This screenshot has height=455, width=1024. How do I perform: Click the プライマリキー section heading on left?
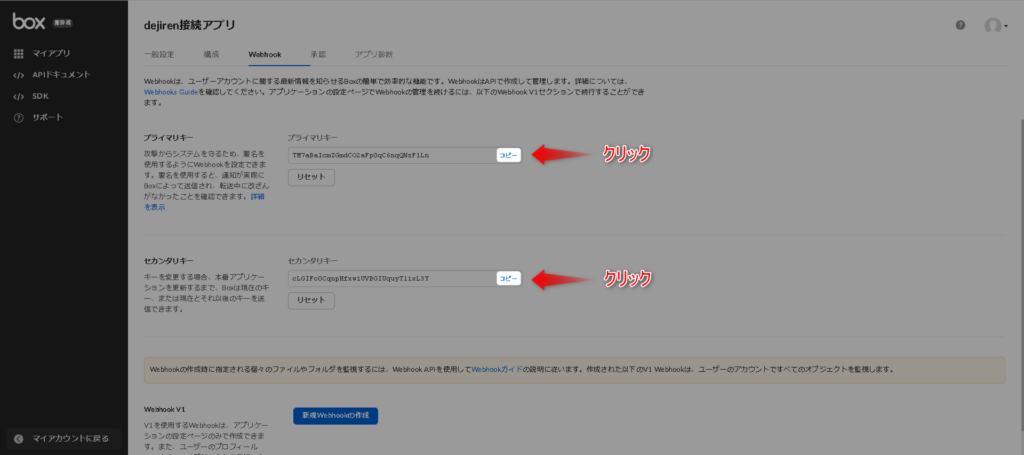tap(168, 138)
